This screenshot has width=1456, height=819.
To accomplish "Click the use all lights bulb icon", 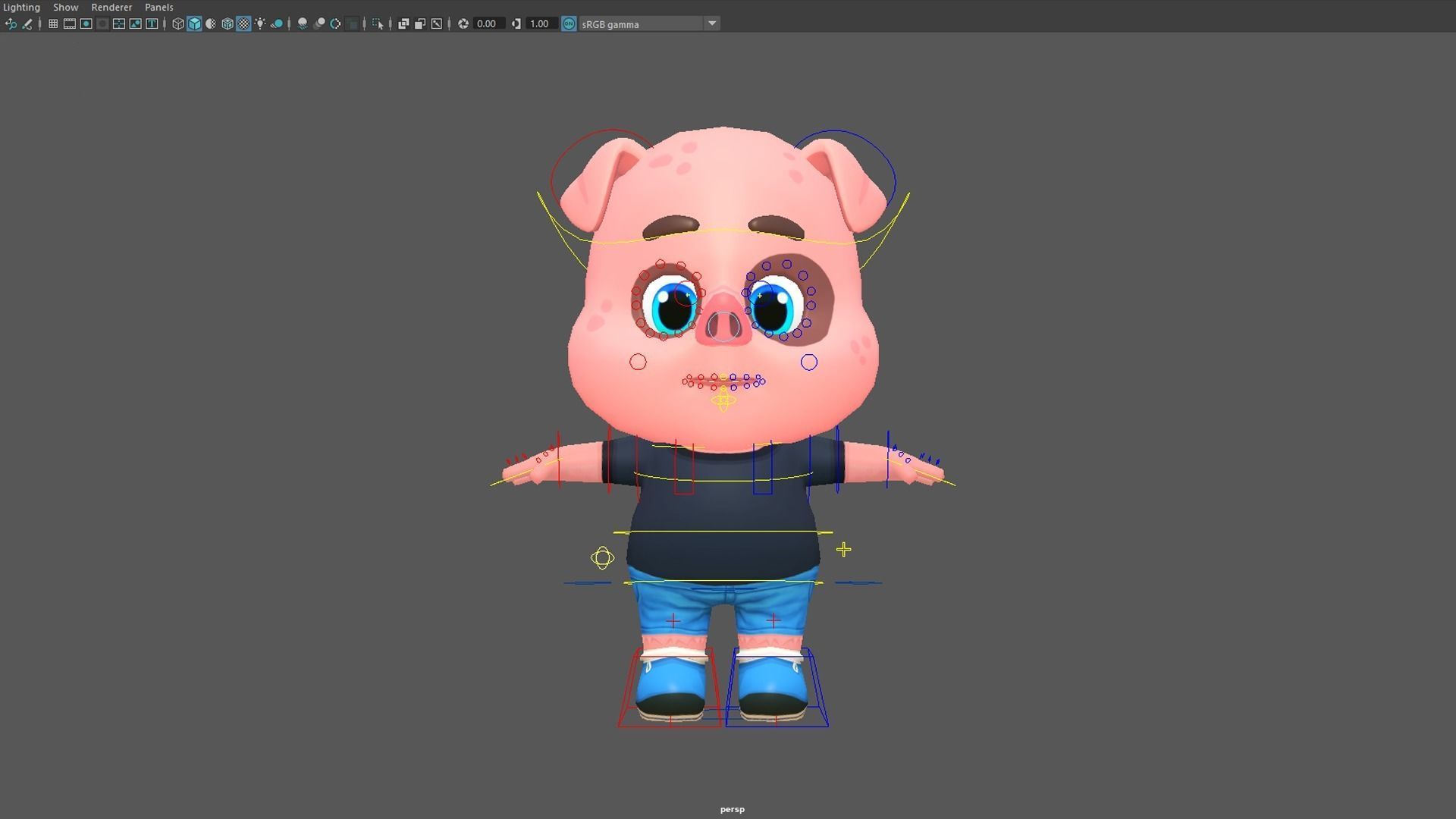I will (260, 24).
